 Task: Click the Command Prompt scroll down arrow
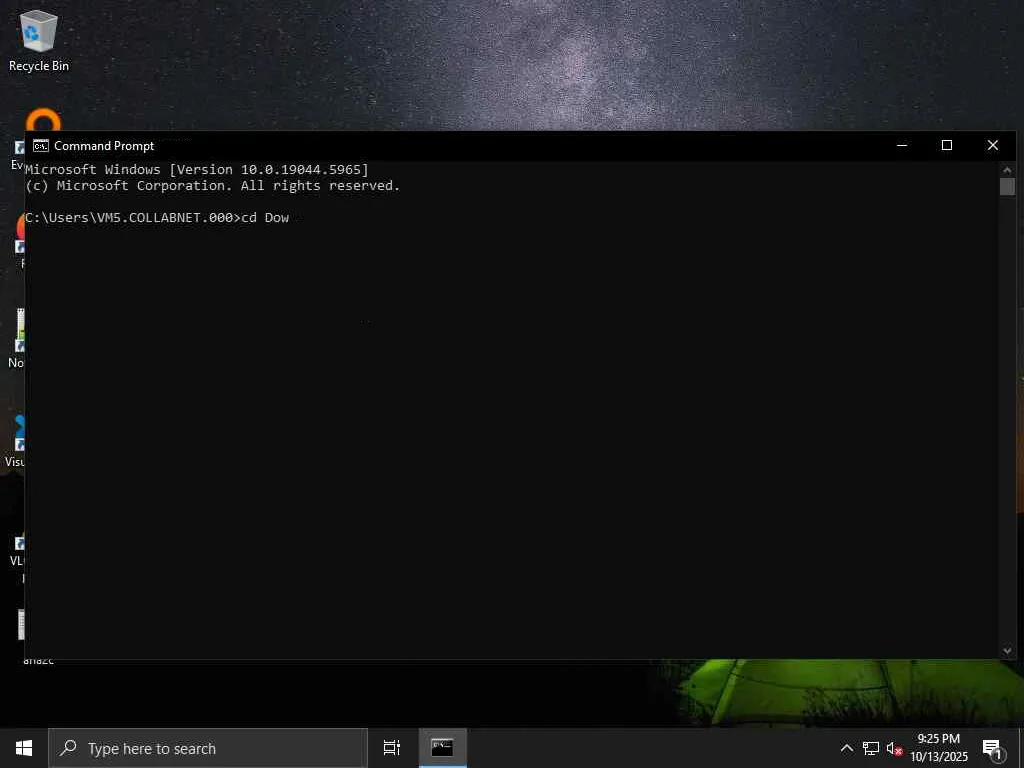pos(1006,650)
